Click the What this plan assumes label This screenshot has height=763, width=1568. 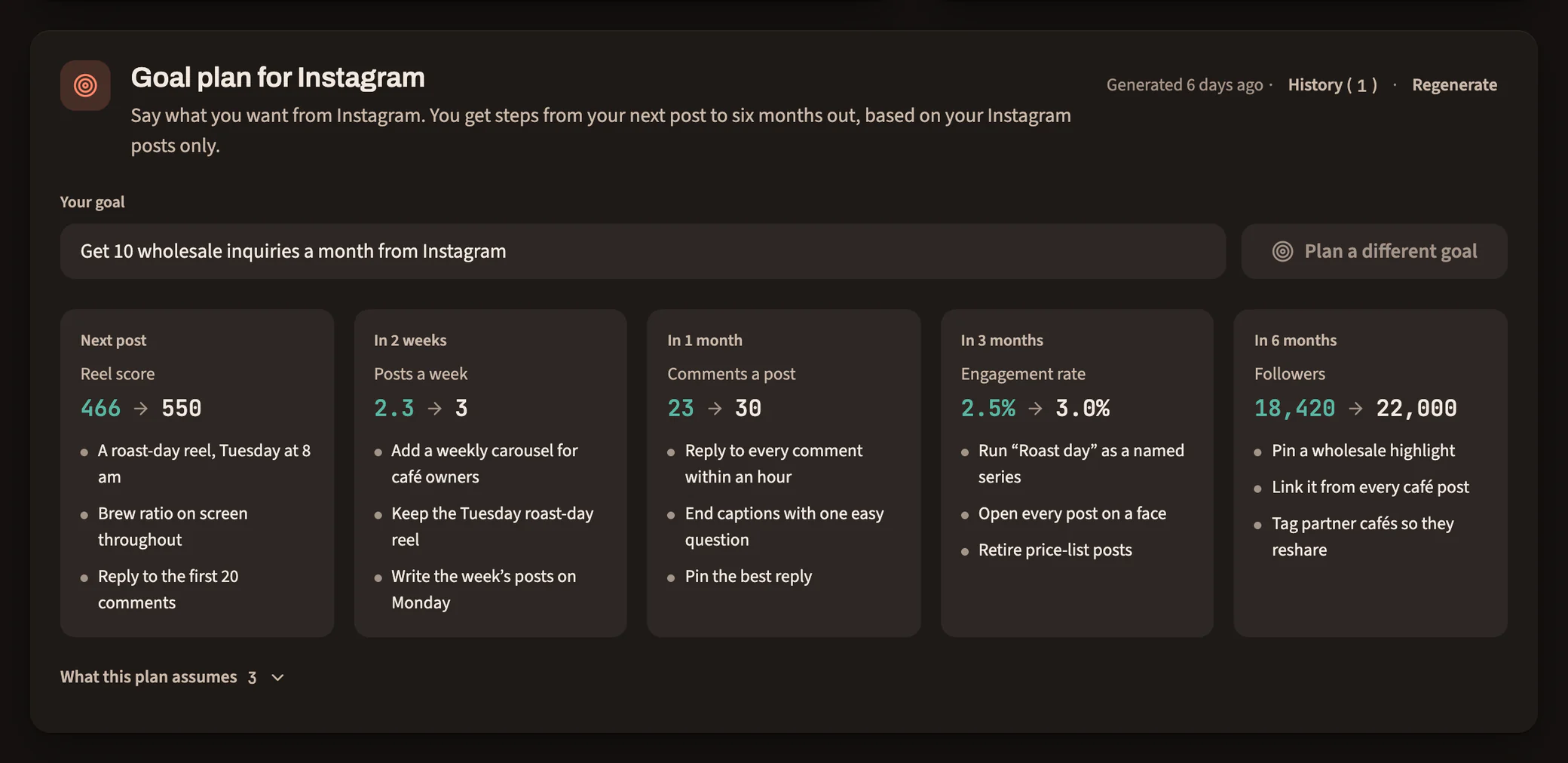(x=149, y=677)
